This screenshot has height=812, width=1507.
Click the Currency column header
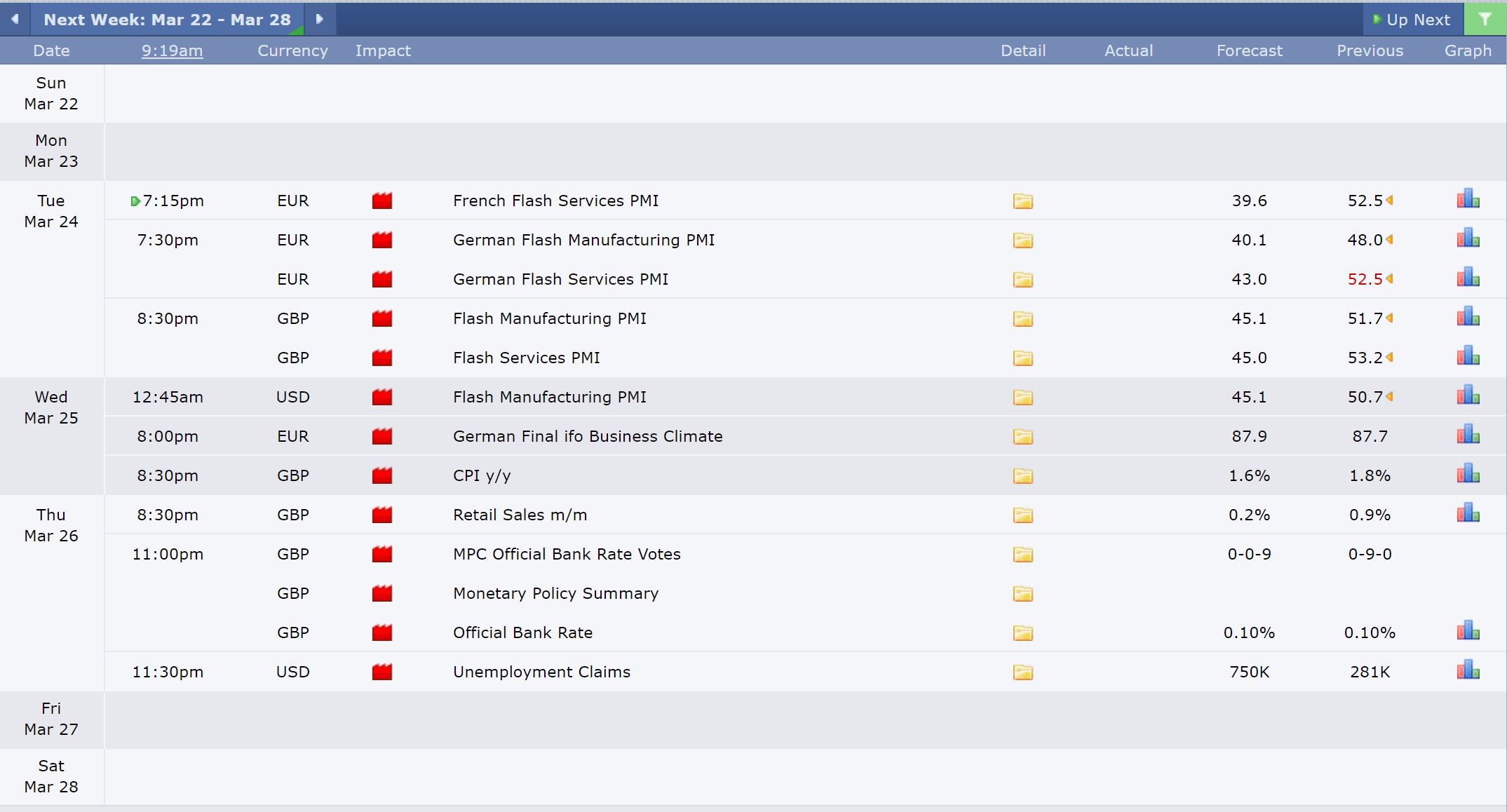tap(292, 50)
